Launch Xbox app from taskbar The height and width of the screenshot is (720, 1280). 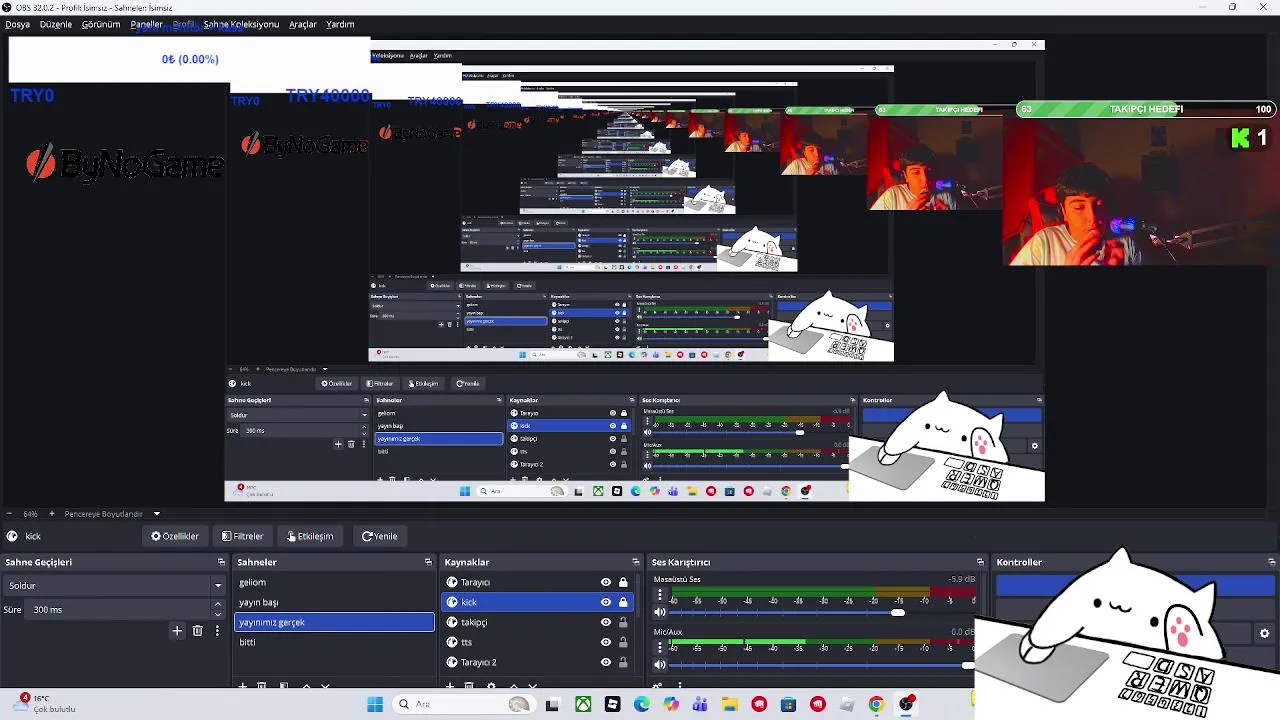point(583,704)
